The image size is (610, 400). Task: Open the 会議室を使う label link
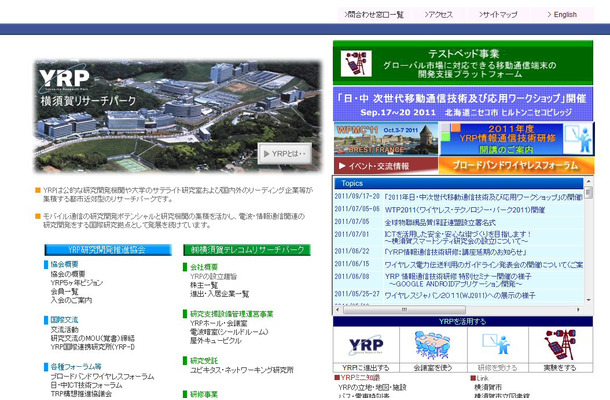[433, 368]
